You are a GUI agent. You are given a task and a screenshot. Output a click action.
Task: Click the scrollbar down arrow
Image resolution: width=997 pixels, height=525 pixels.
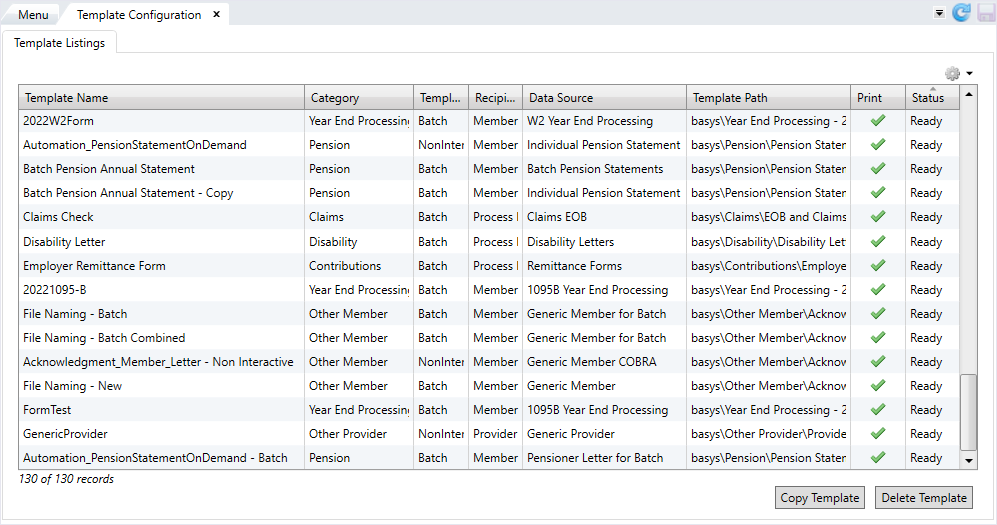click(x=968, y=459)
